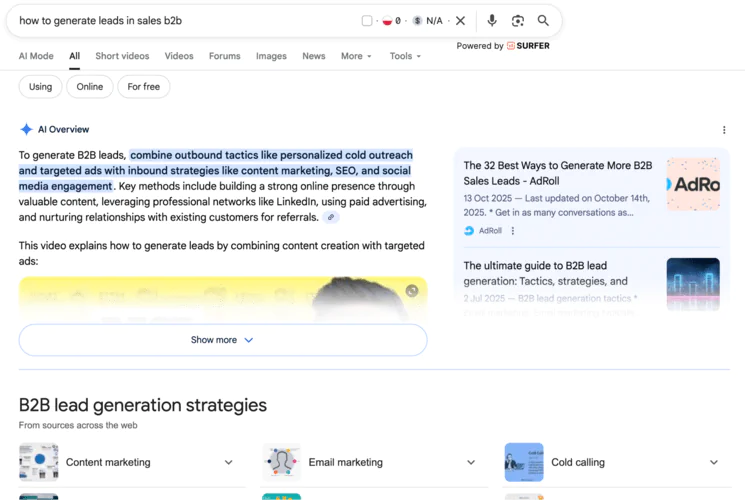Select the All results tab
Viewport: 745px width, 500px height.
click(75, 56)
